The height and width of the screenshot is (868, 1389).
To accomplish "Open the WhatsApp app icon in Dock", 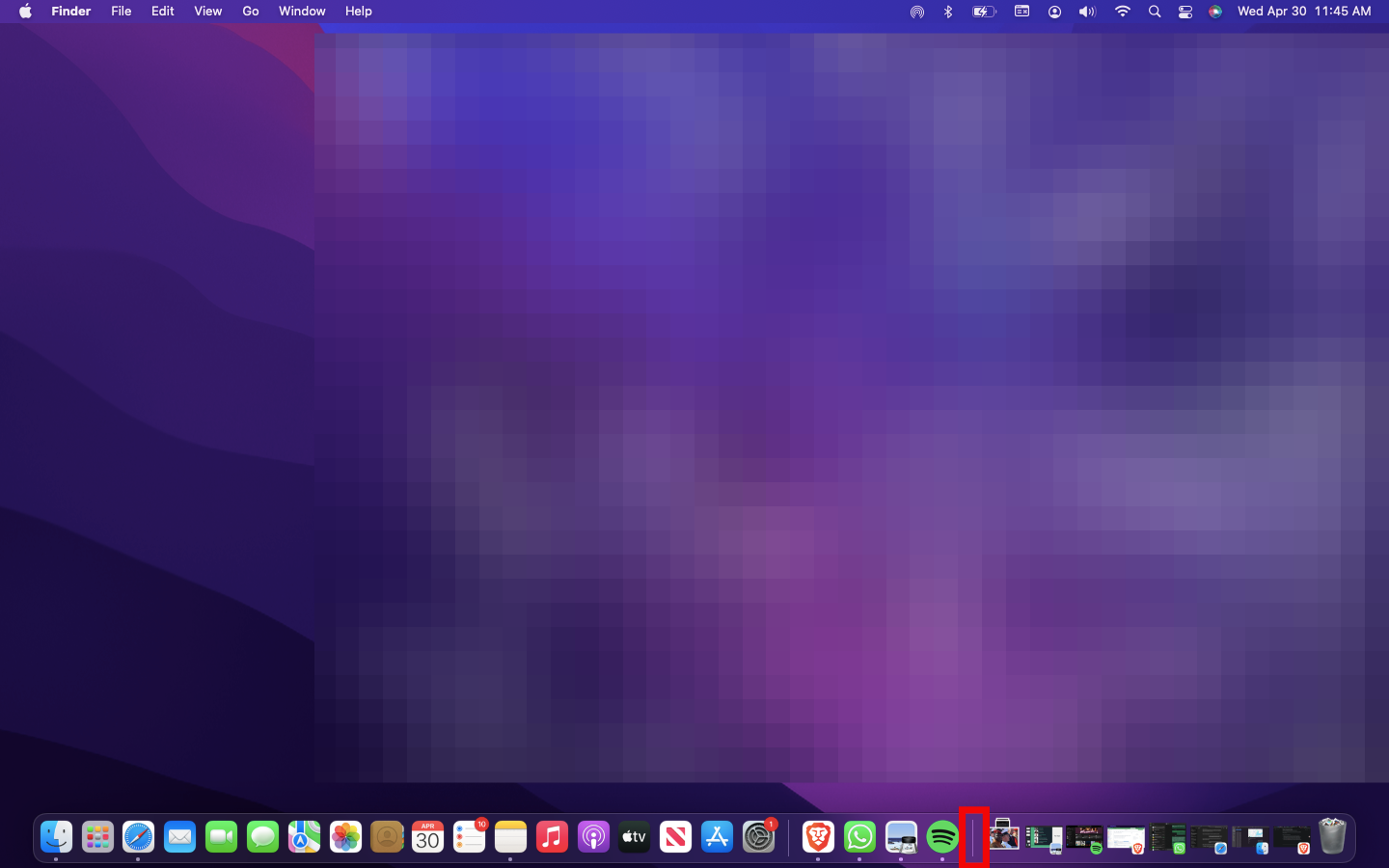I will point(860,836).
